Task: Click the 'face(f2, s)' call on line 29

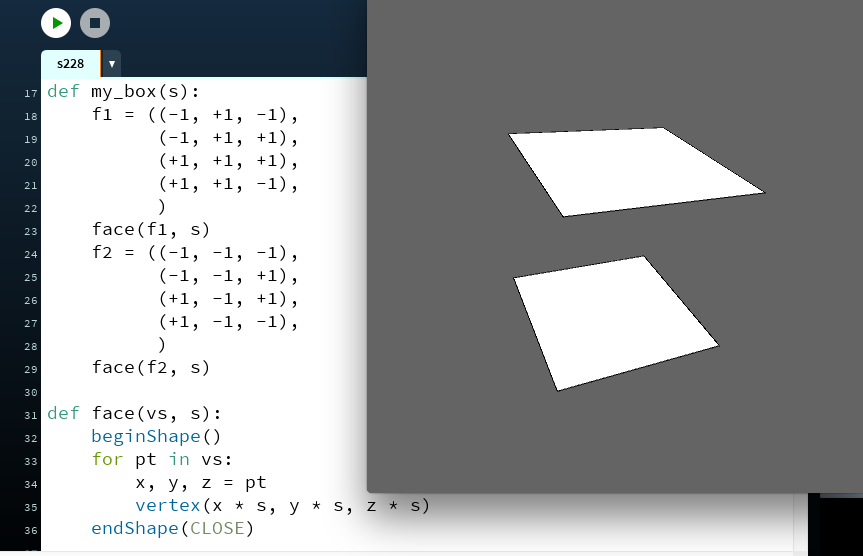Action: coord(151,367)
